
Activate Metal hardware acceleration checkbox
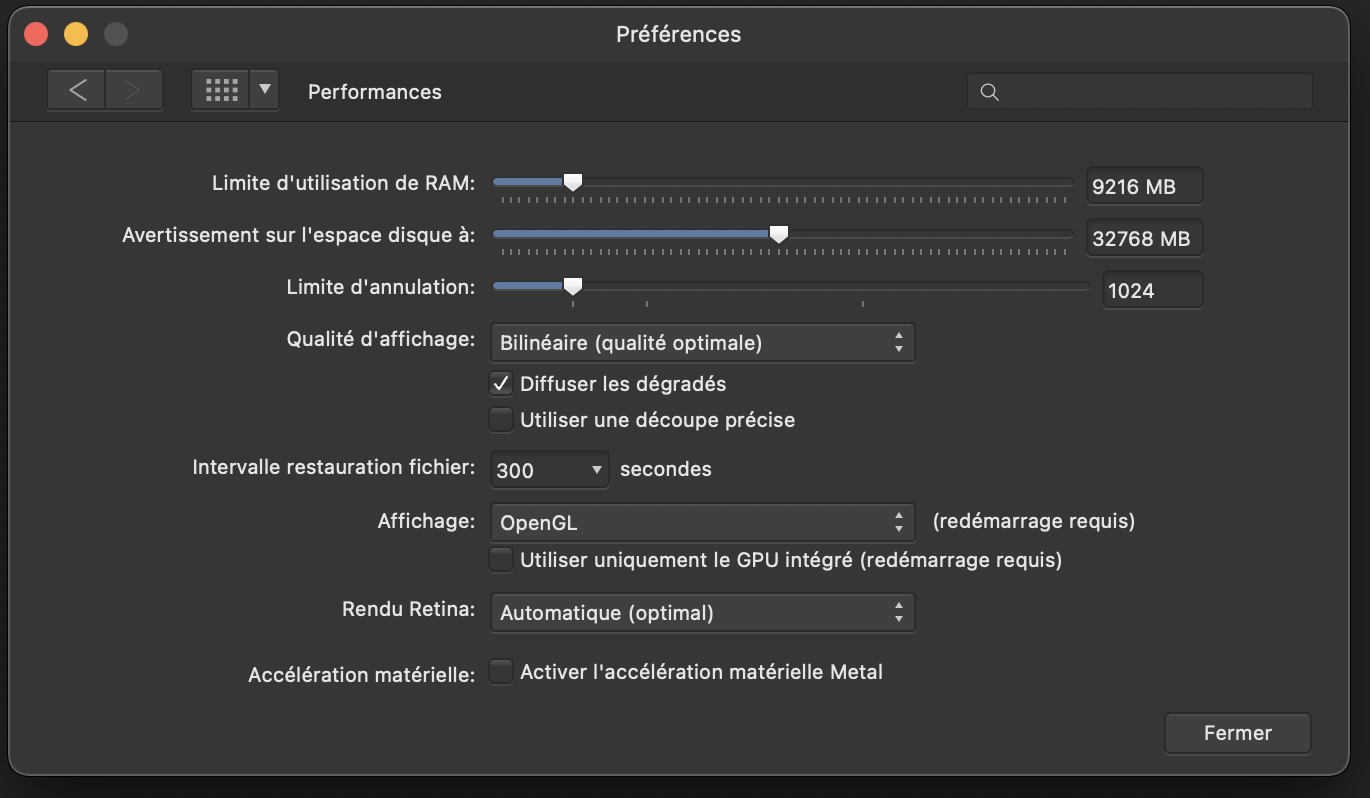501,672
